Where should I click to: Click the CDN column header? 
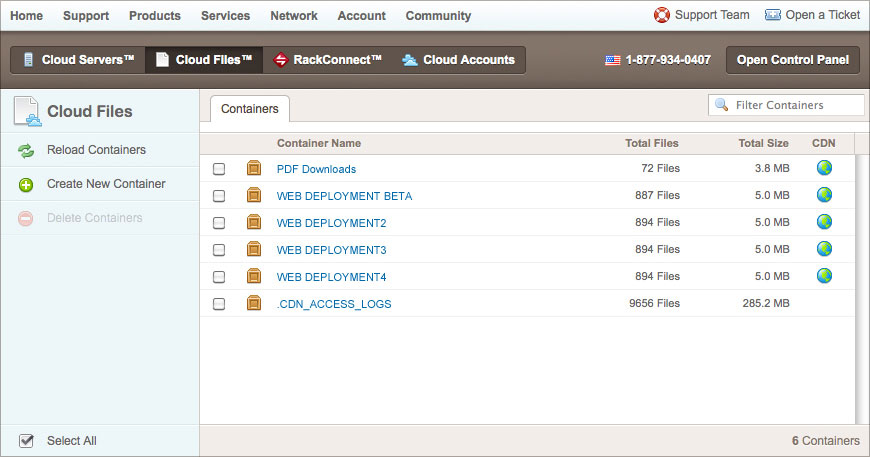823,143
